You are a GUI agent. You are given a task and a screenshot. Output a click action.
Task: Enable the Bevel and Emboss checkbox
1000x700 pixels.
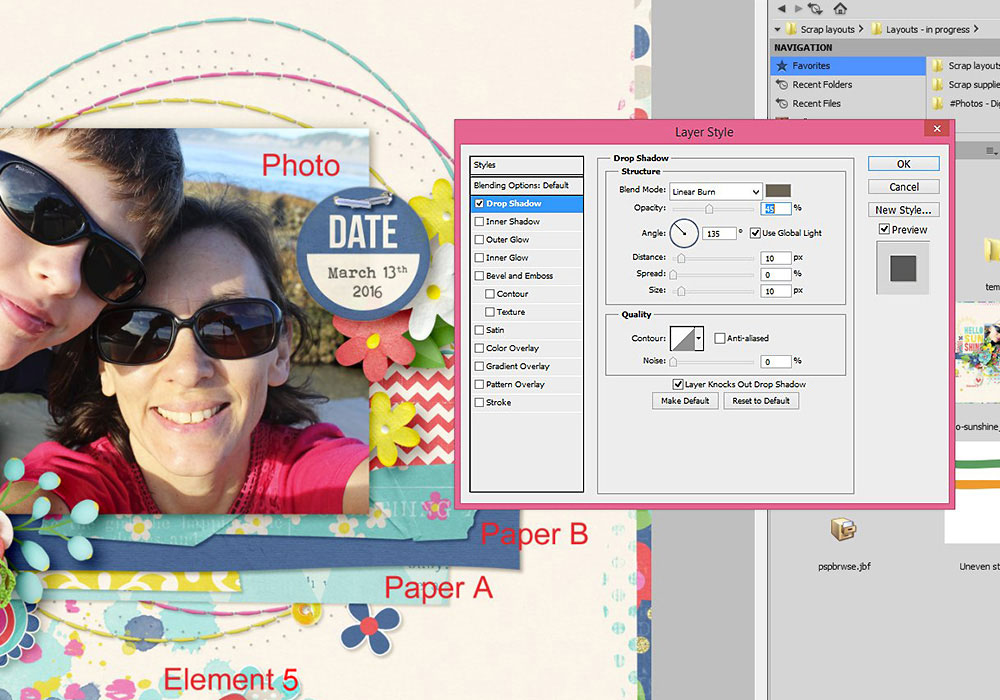pyautogui.click(x=479, y=275)
